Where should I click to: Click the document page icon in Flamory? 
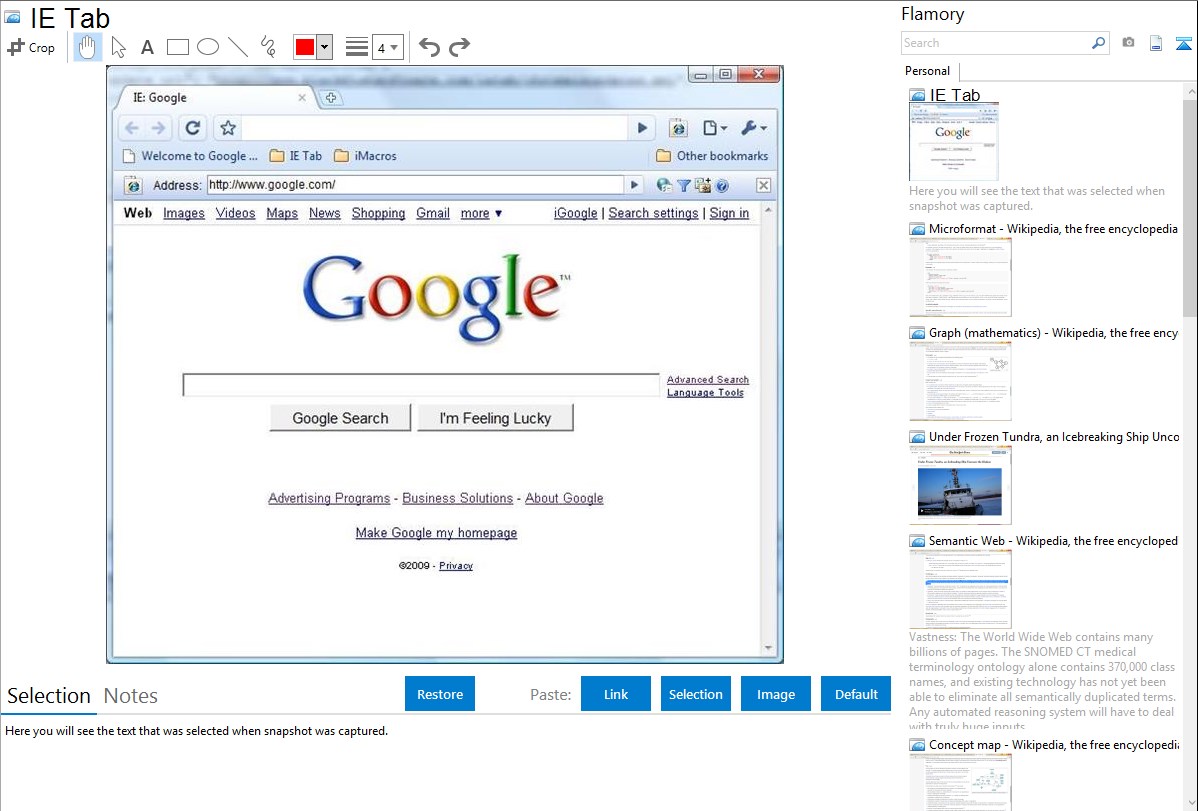click(1156, 43)
